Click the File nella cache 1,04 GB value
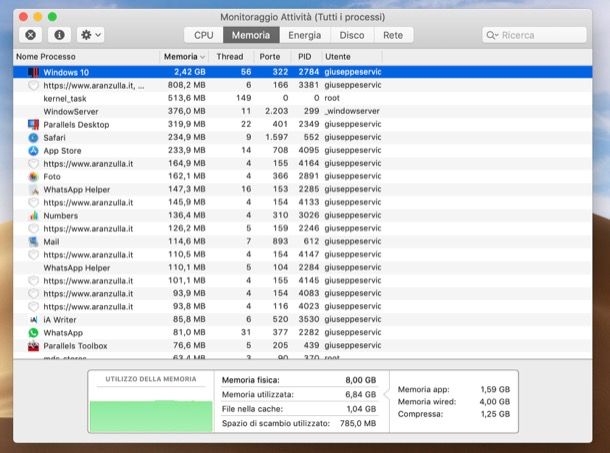This screenshot has height=453, width=610. [361, 409]
